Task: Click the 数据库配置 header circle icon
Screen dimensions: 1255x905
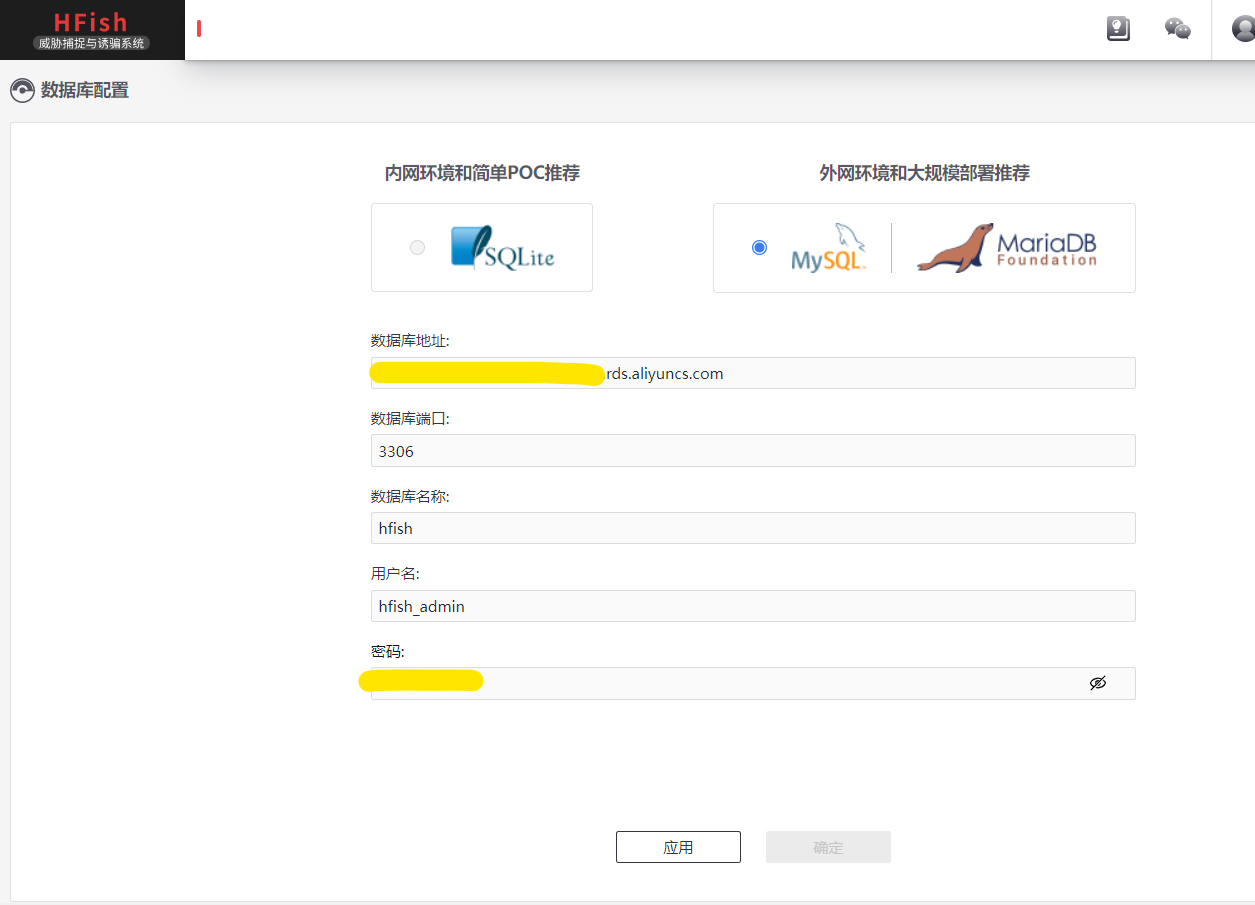Action: click(x=22, y=91)
